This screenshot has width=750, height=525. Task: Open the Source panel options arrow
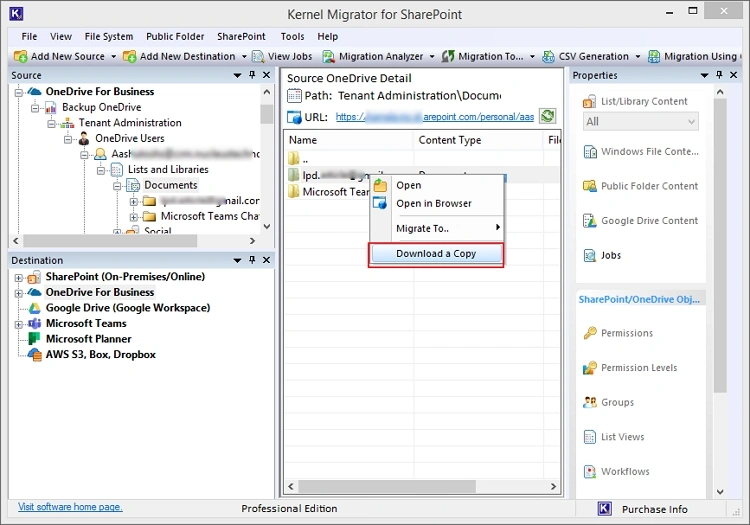[237, 75]
